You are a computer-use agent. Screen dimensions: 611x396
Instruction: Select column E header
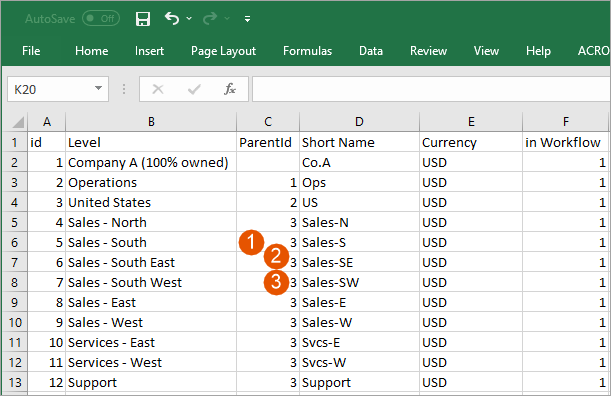coord(471,122)
